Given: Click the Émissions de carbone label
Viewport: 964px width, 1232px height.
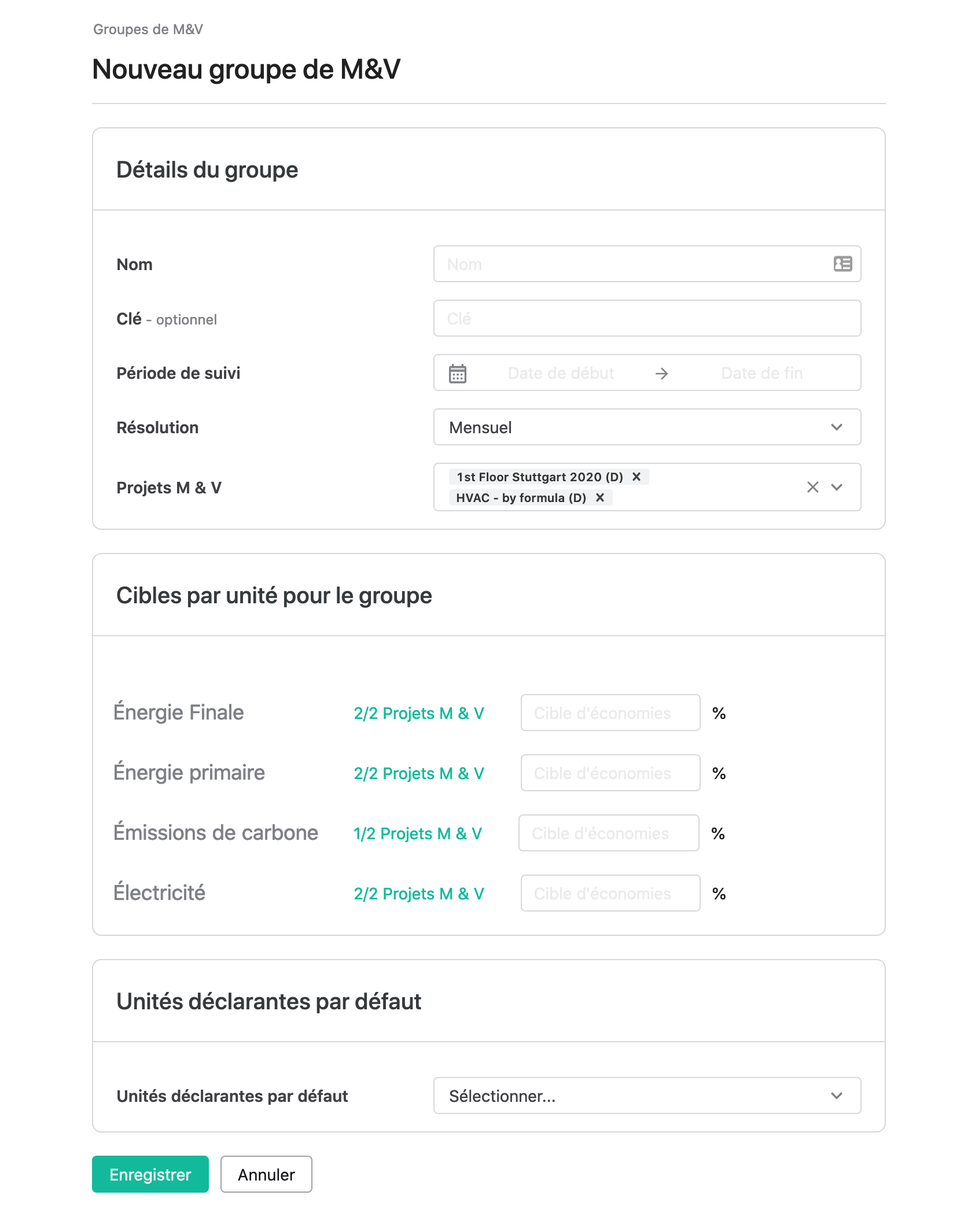Looking at the screenshot, I should coord(216,832).
